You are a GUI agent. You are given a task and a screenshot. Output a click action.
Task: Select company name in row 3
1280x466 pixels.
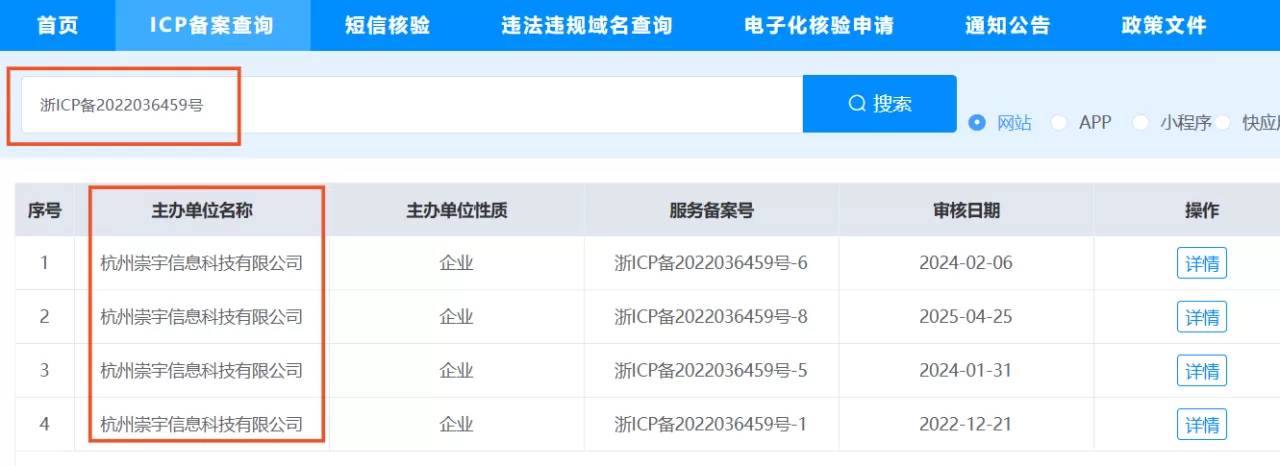[x=202, y=370]
